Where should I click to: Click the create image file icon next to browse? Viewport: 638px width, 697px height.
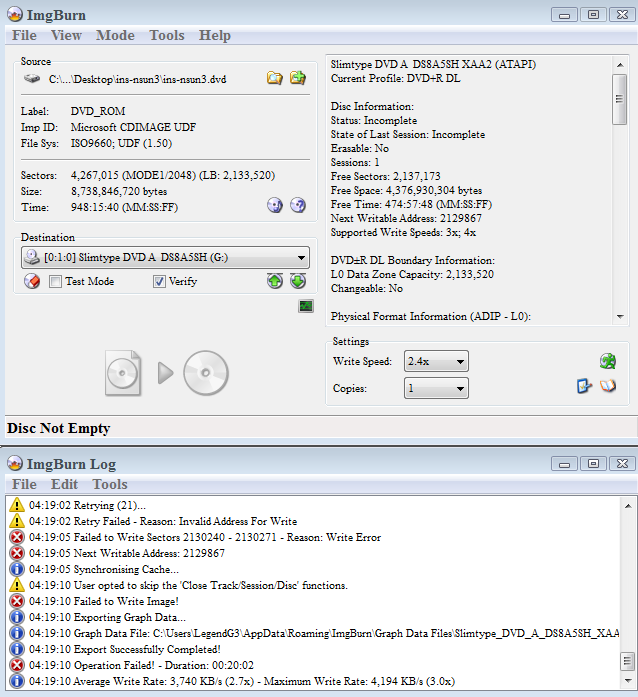tap(298, 78)
